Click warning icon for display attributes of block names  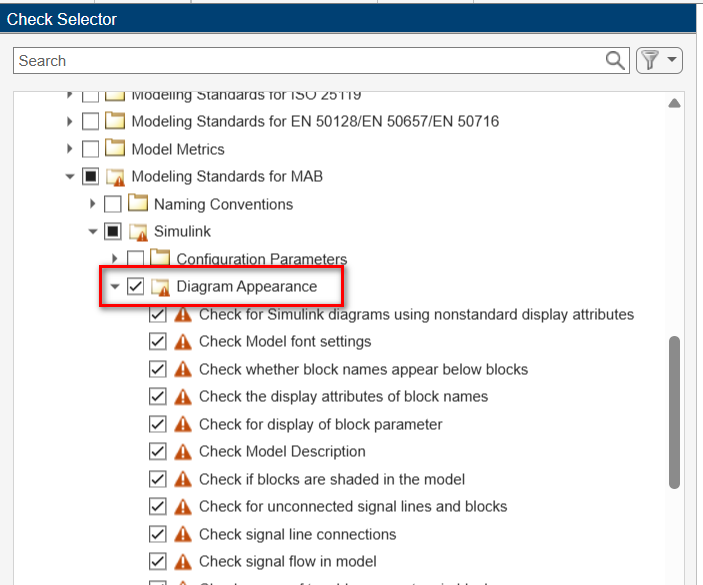click(x=183, y=397)
